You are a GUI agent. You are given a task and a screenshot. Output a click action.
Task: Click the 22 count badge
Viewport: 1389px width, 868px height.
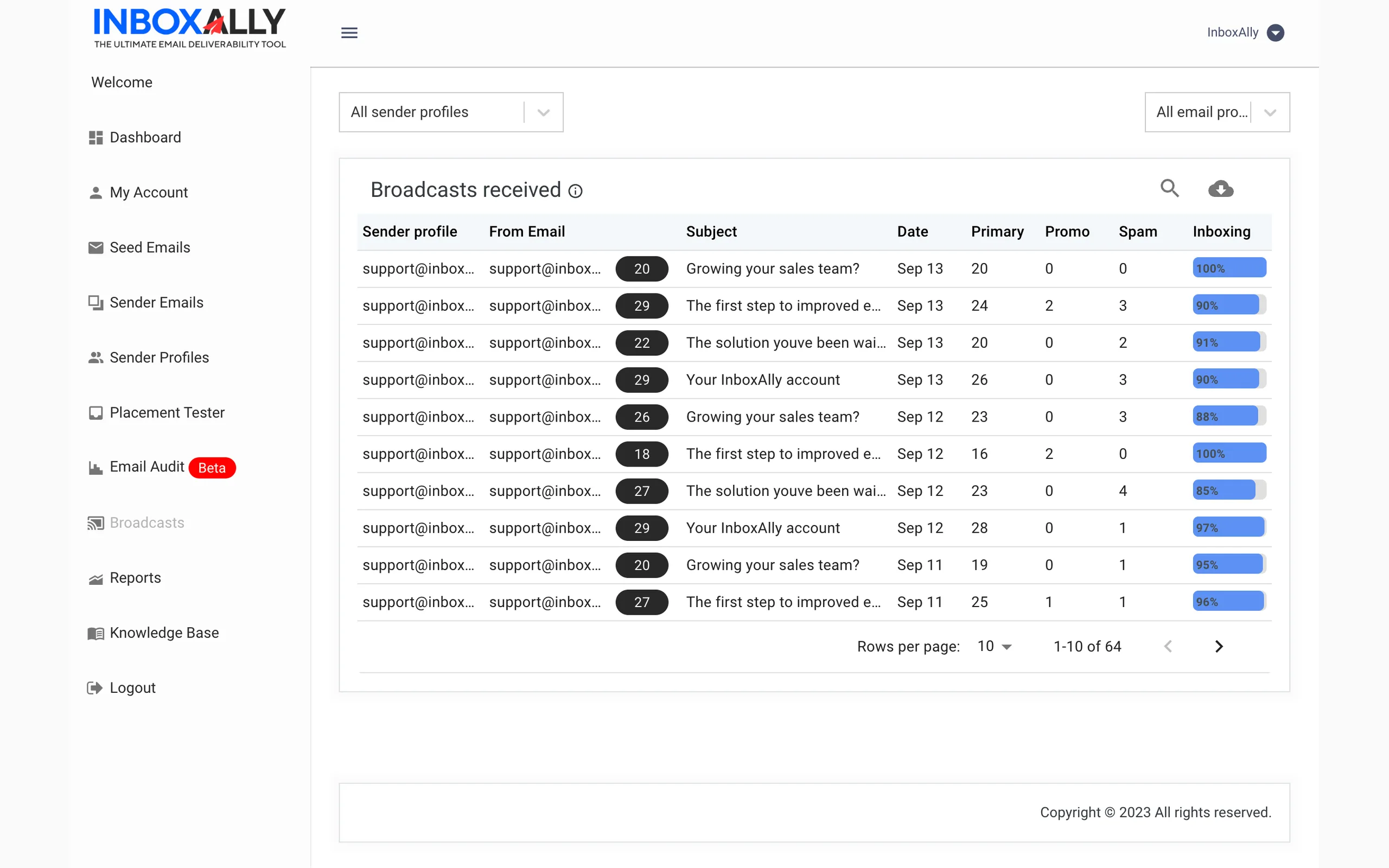(642, 343)
